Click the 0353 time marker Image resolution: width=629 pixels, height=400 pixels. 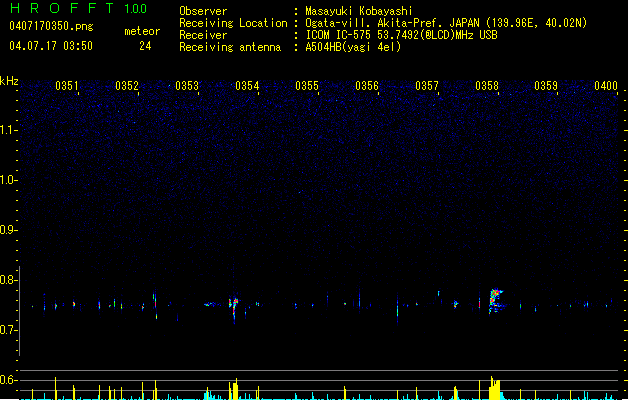[187, 86]
